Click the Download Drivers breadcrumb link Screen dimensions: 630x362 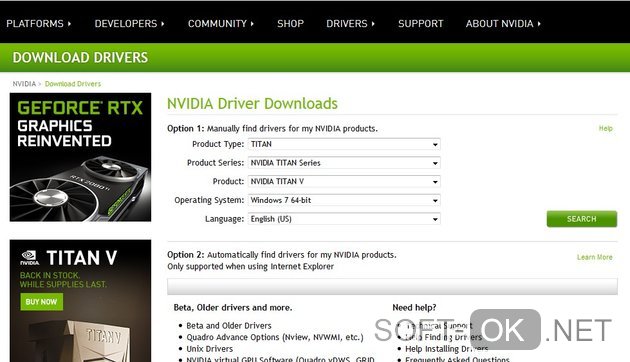pos(73,84)
